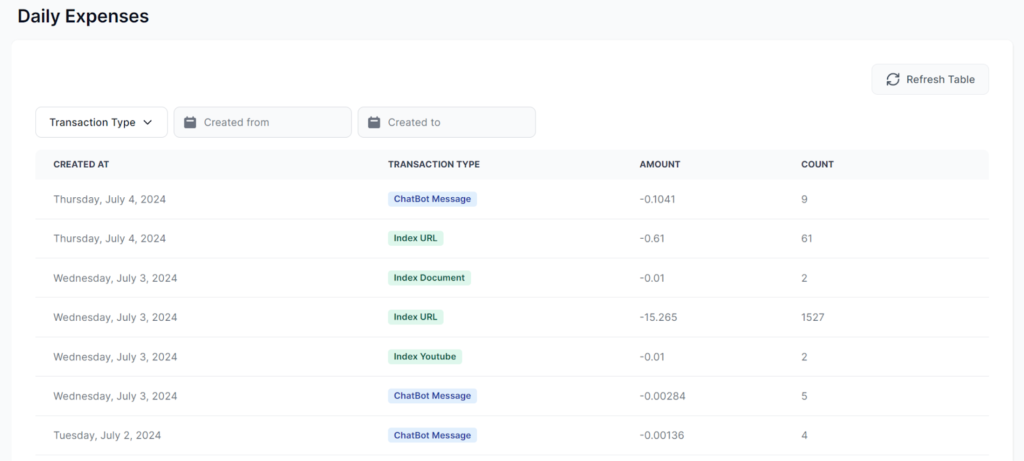Screen dimensions: 1024x461
Task: Click the Index Youtube badge
Action: [425, 356]
